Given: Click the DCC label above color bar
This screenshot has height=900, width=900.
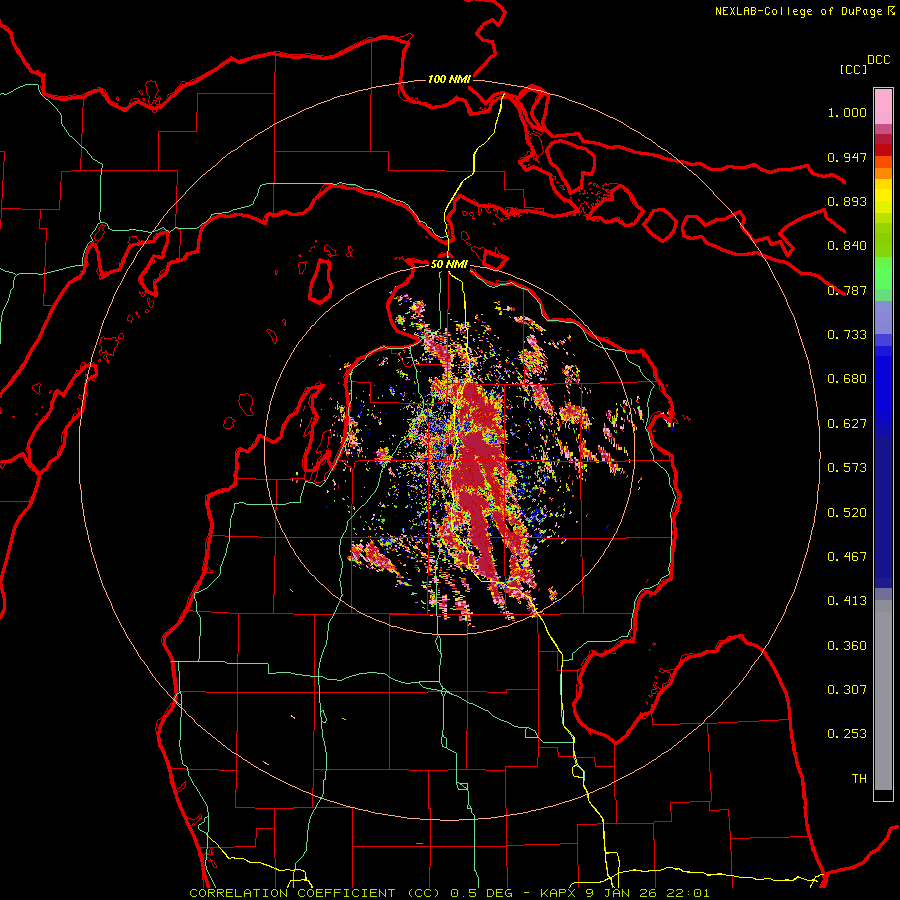Looking at the screenshot, I should [x=879, y=60].
